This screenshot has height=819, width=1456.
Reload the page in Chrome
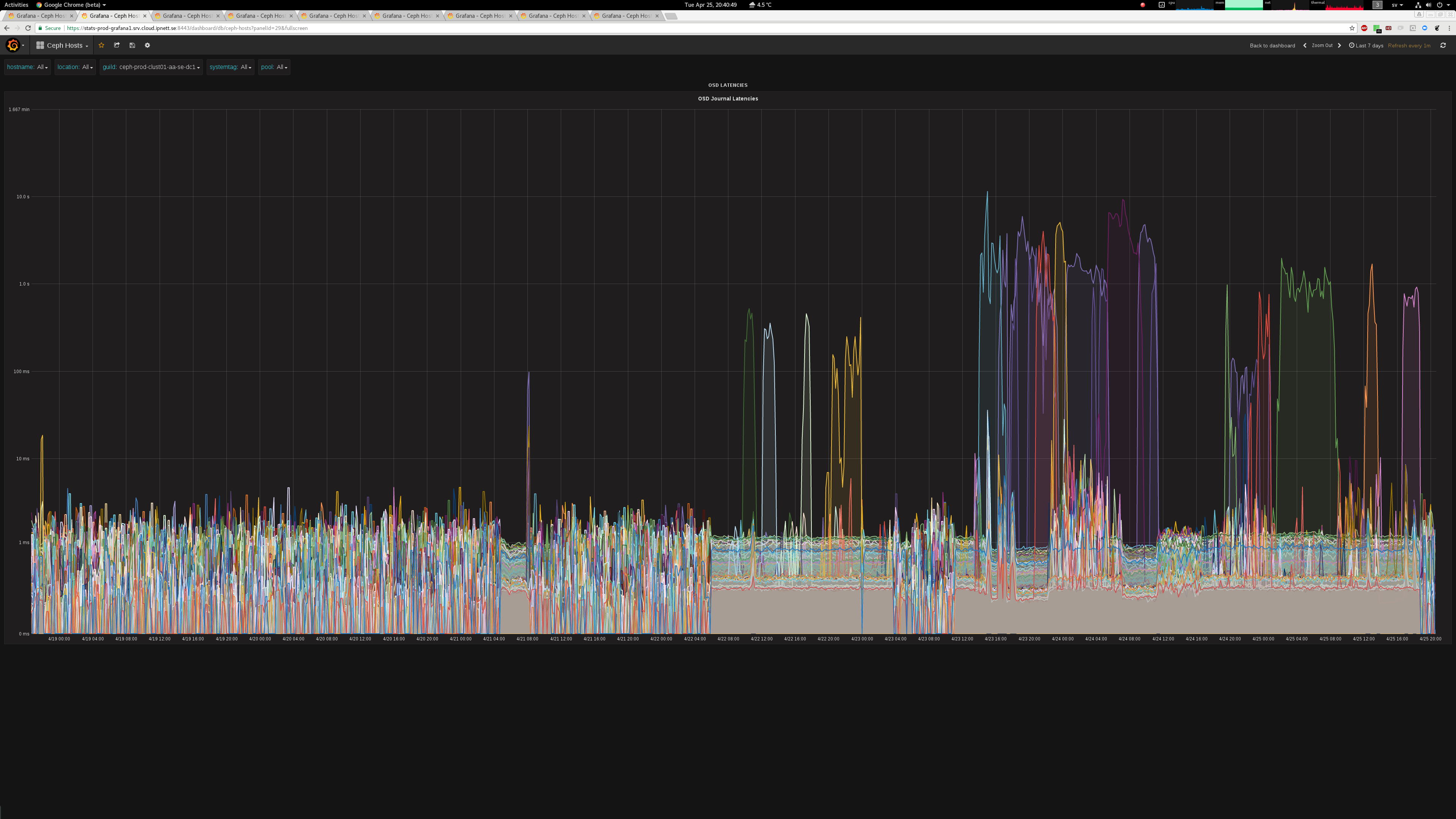pos(28,28)
